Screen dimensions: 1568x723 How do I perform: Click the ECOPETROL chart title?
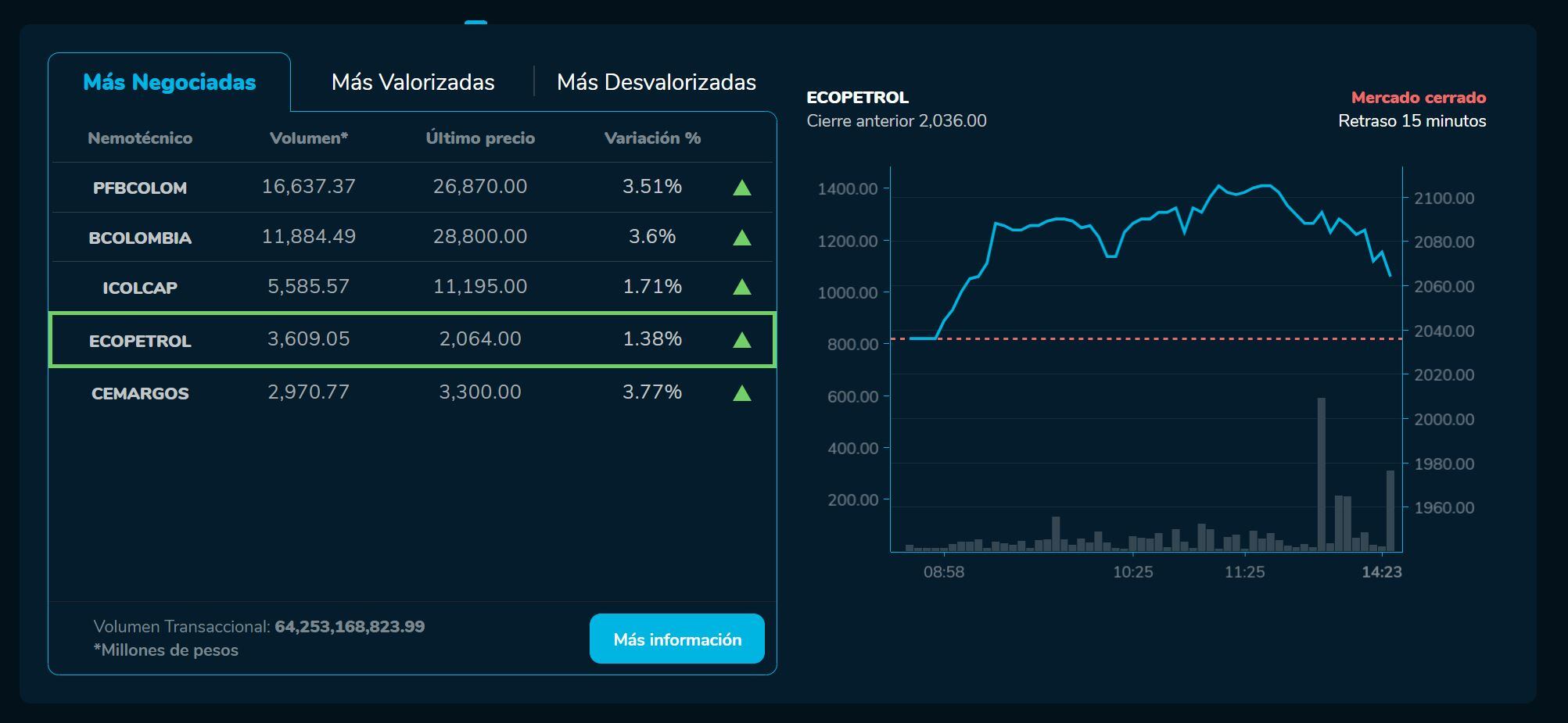[857, 98]
